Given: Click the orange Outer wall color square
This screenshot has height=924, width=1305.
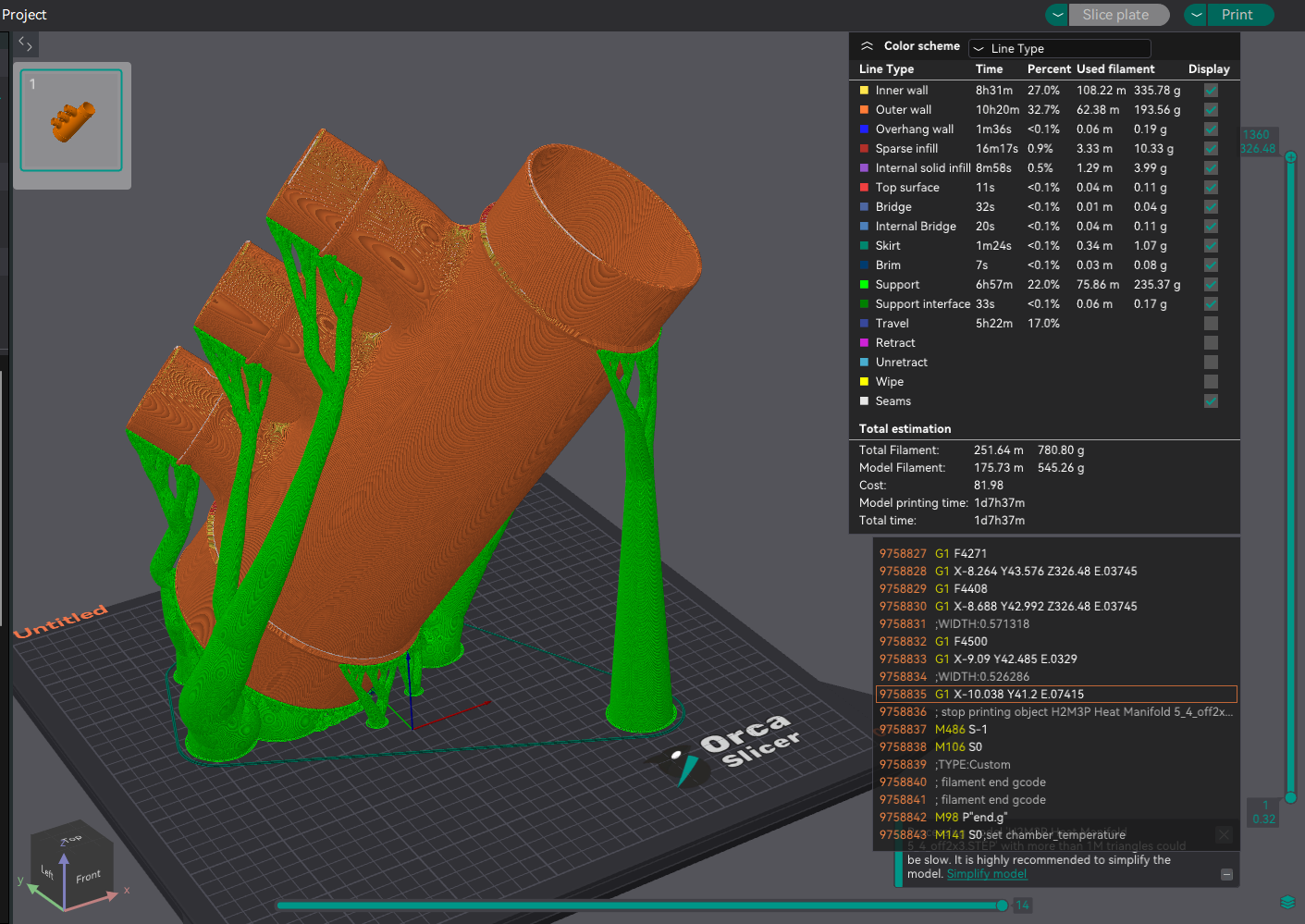Looking at the screenshot, I should [x=864, y=110].
